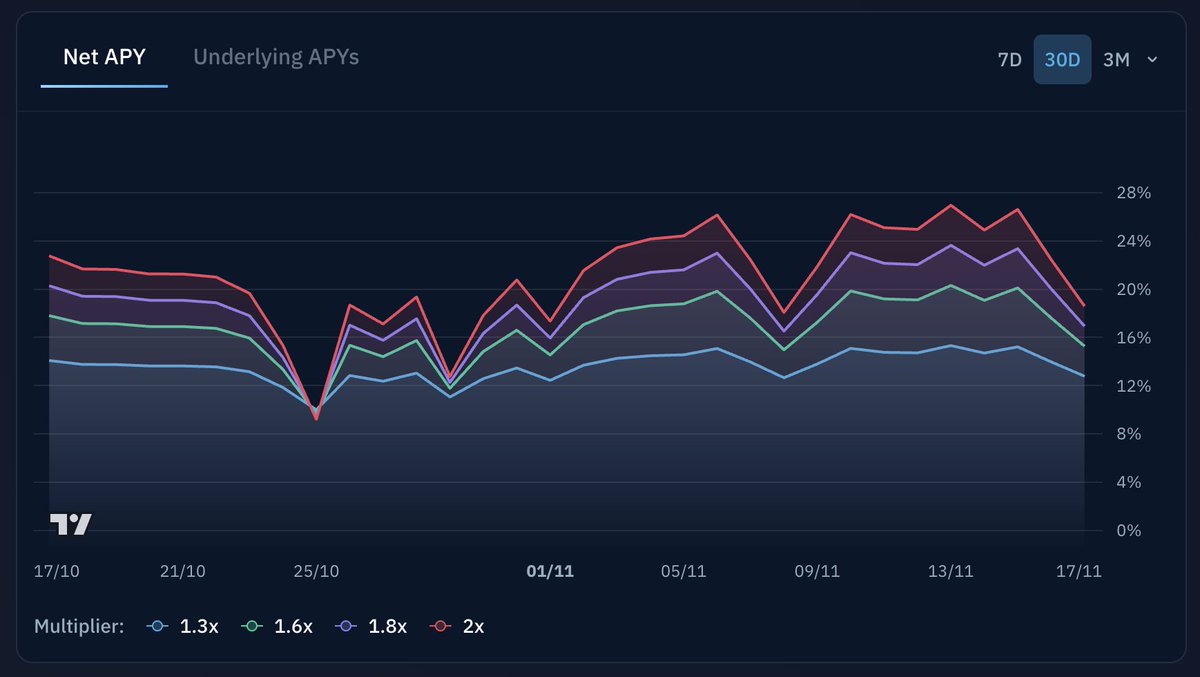Select the Net APY tab
This screenshot has width=1200, height=677.
pyautogui.click(x=103, y=57)
